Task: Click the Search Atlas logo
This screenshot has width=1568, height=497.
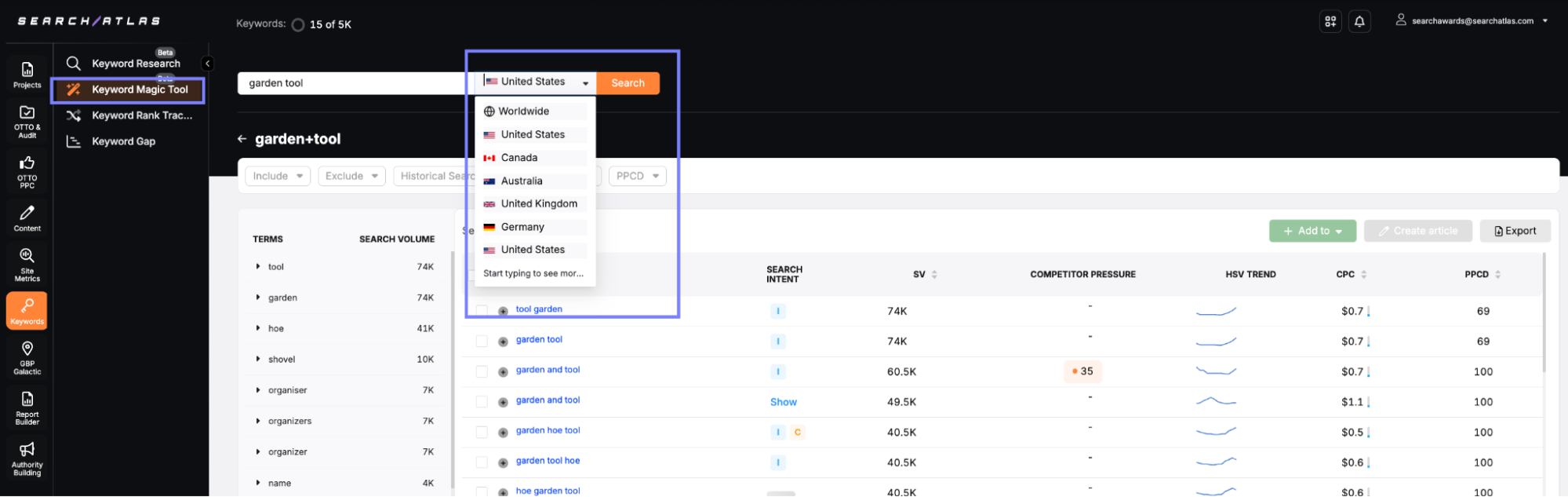Action: [89, 21]
